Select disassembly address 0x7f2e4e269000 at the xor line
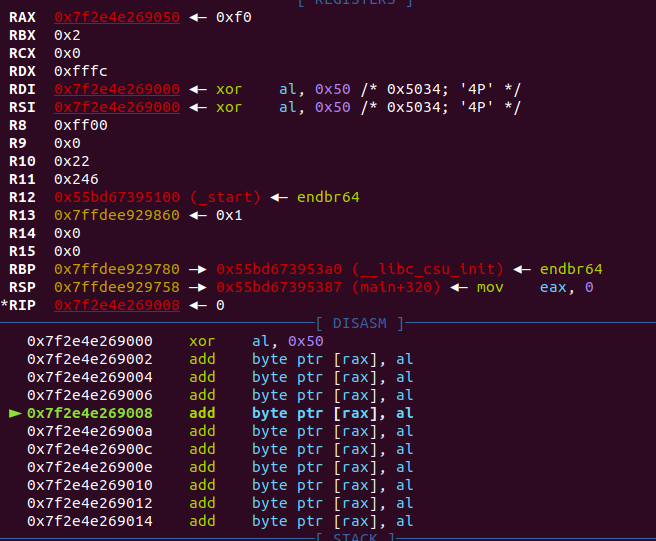The height and width of the screenshot is (541, 656). pyautogui.click(x=90, y=340)
